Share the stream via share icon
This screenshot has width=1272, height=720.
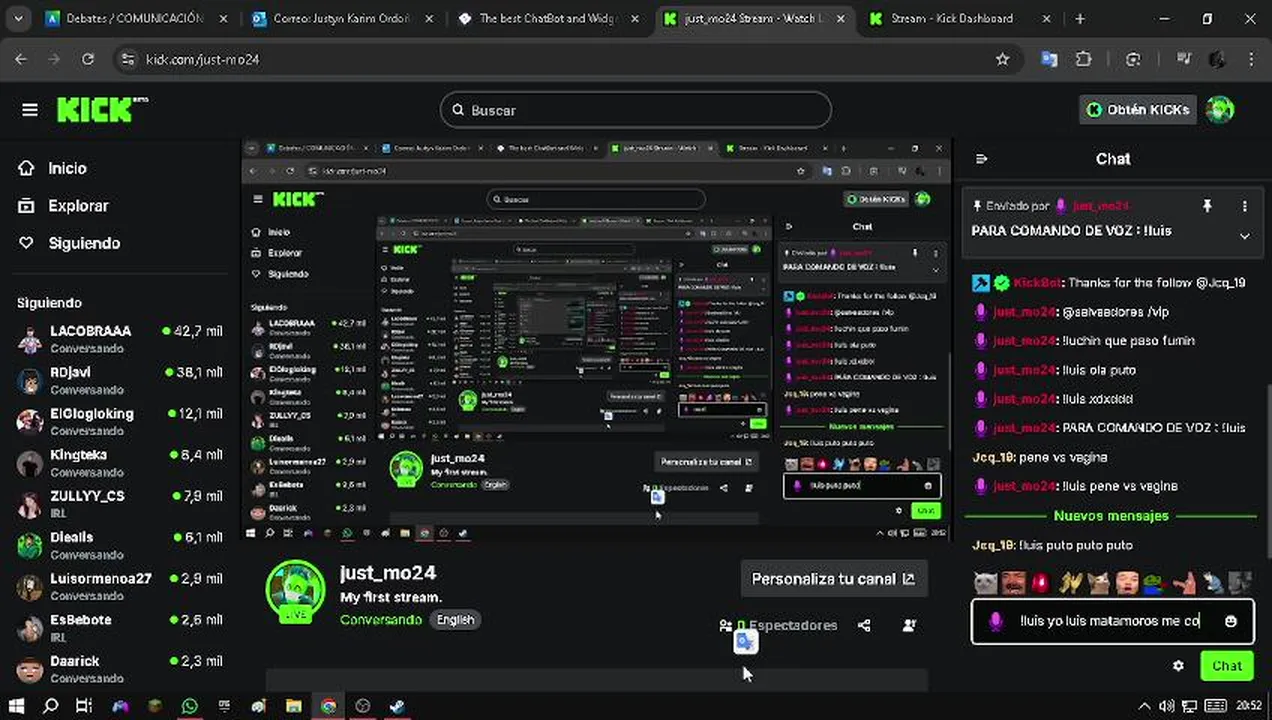pyautogui.click(x=864, y=625)
